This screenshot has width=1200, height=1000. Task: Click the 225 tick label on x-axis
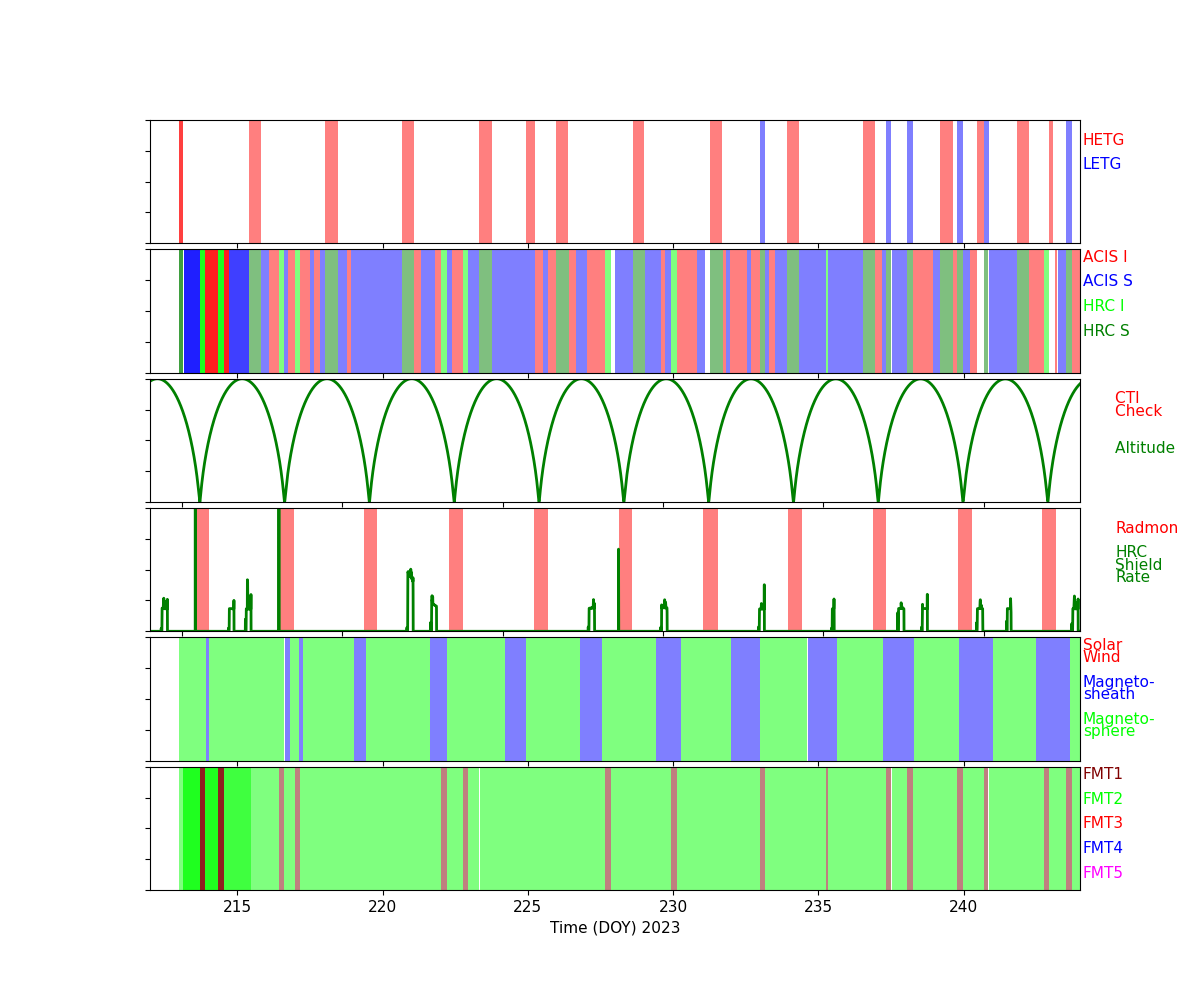527,904
